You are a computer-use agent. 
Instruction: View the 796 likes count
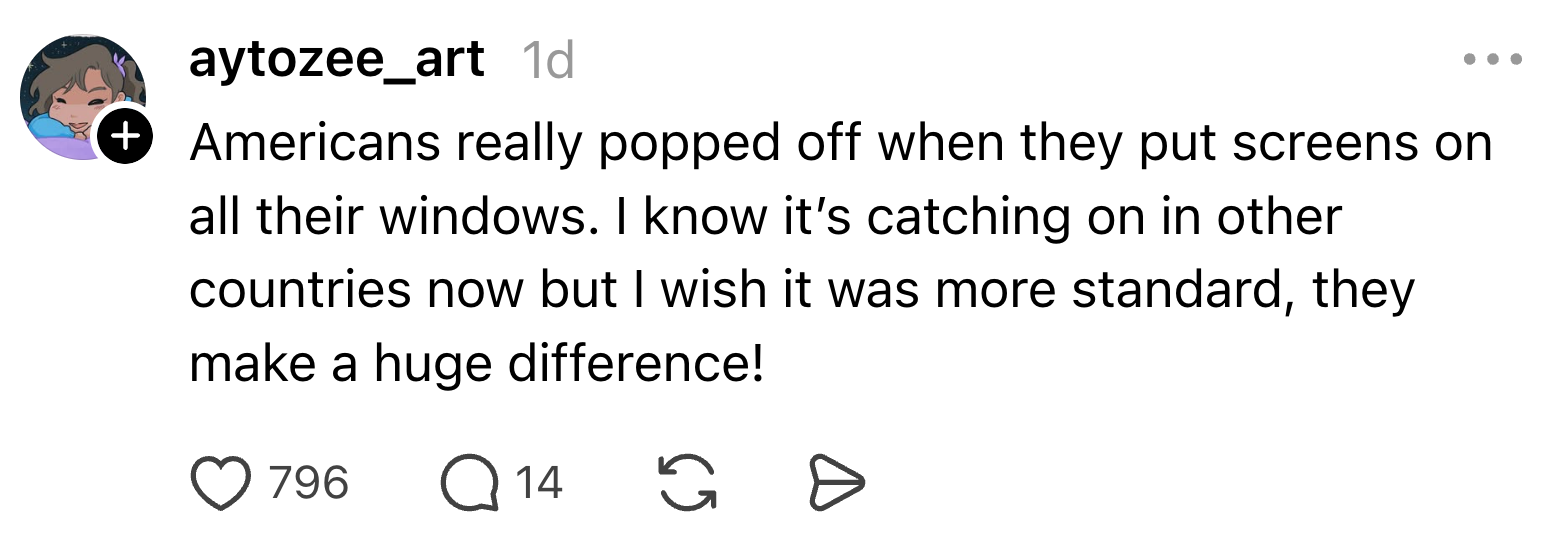click(310, 483)
